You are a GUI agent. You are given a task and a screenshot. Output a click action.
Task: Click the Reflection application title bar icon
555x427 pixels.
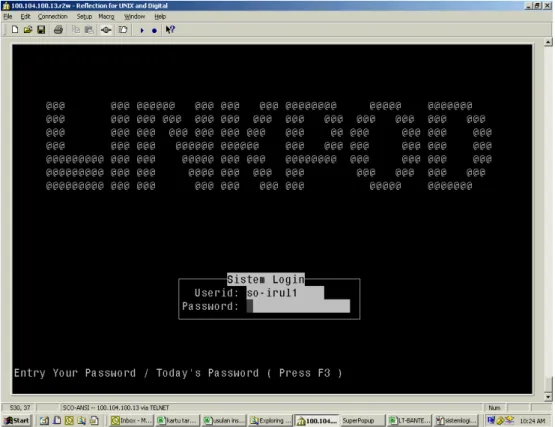coord(6,5)
